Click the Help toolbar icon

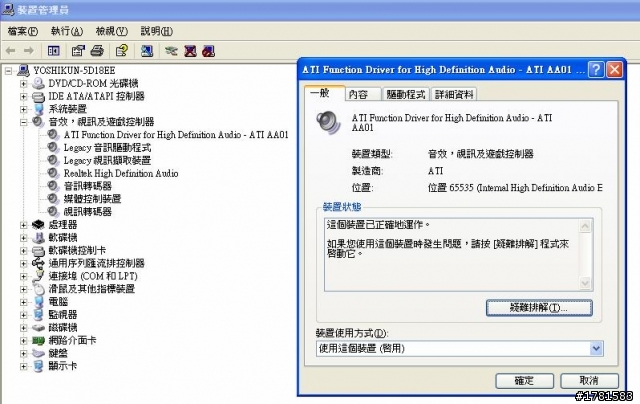click(x=122, y=51)
